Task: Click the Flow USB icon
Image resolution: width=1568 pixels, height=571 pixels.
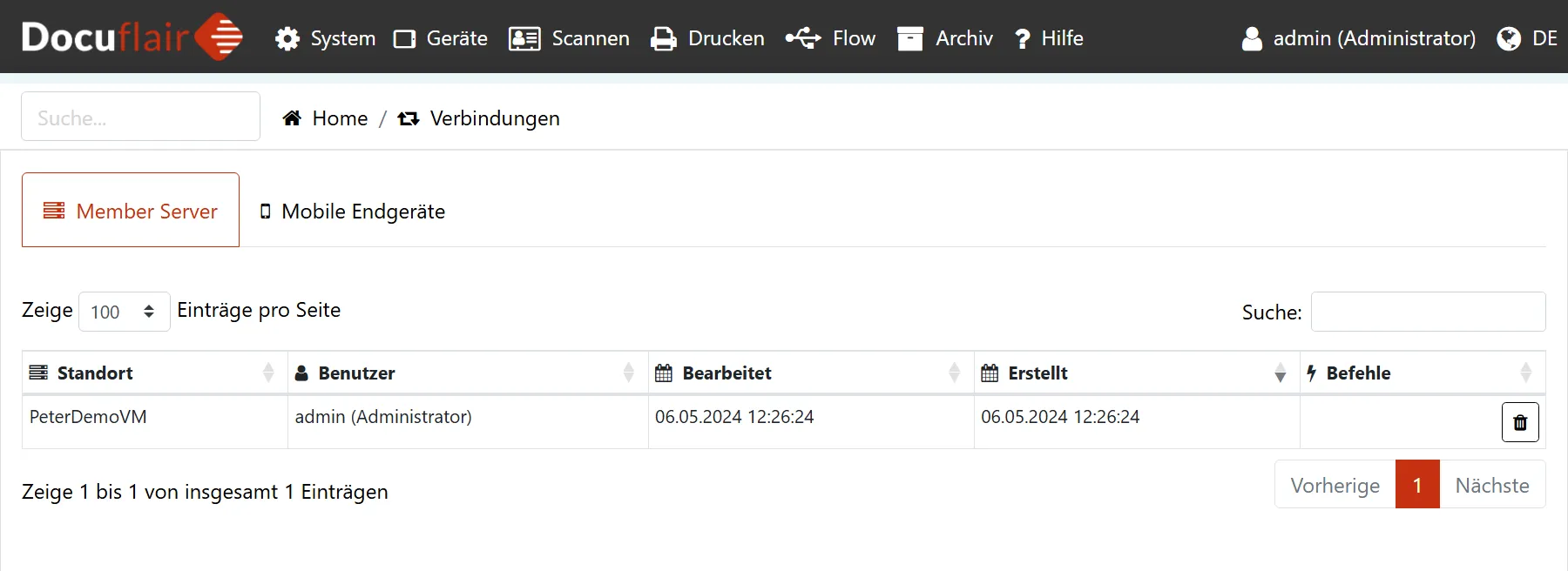Action: point(802,38)
